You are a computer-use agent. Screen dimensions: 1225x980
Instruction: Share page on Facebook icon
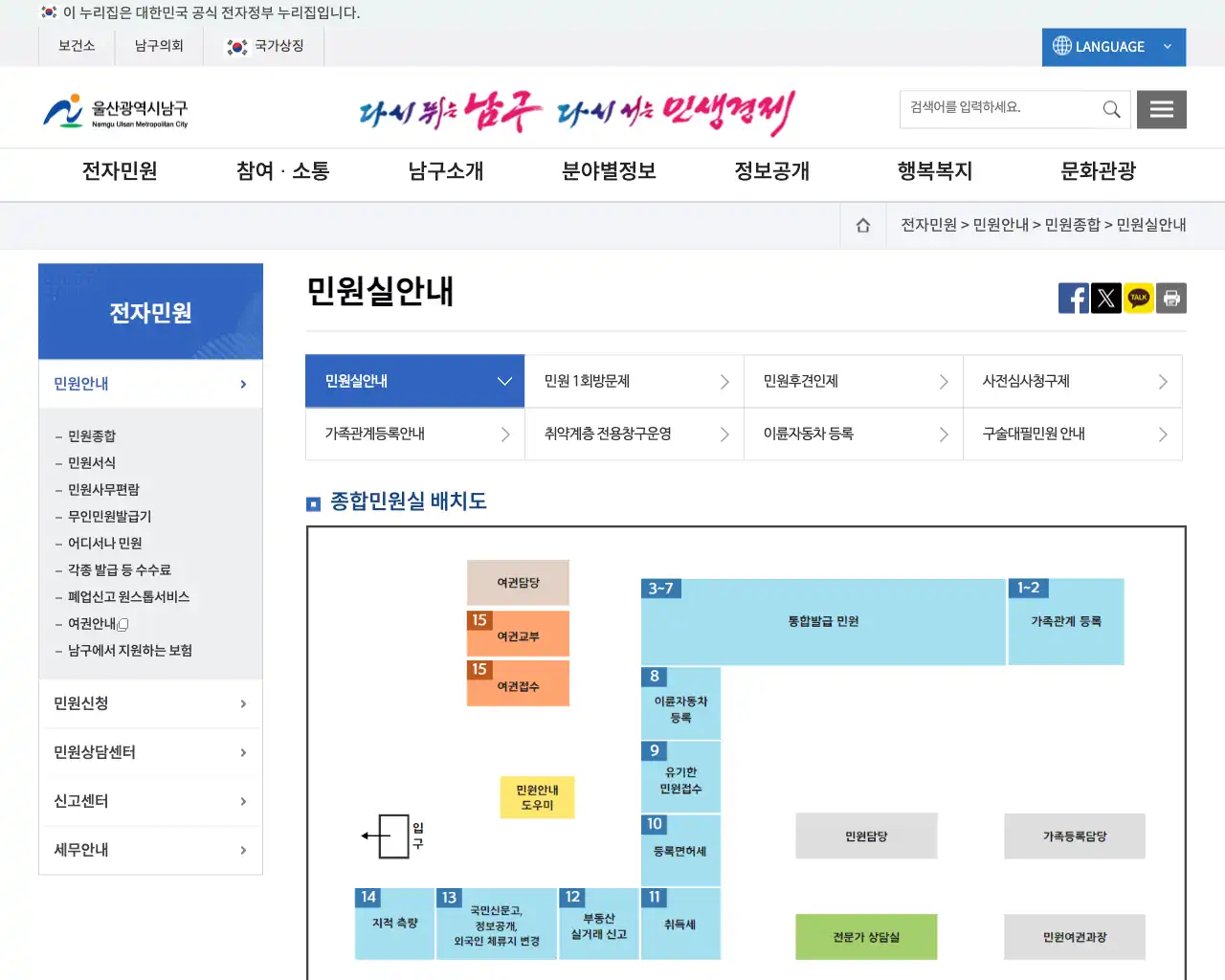1074,298
